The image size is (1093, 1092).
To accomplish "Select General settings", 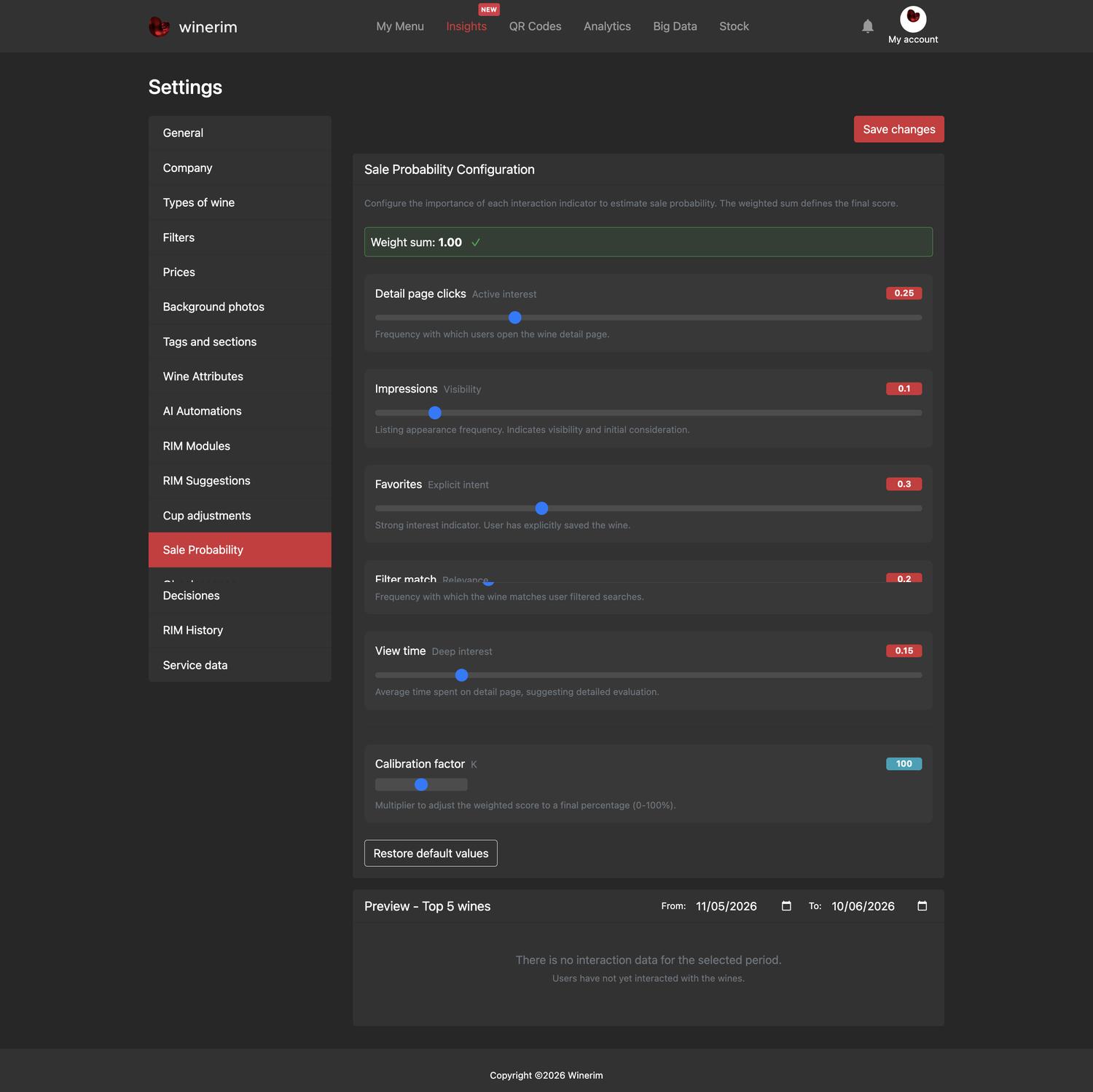I will click(x=240, y=133).
